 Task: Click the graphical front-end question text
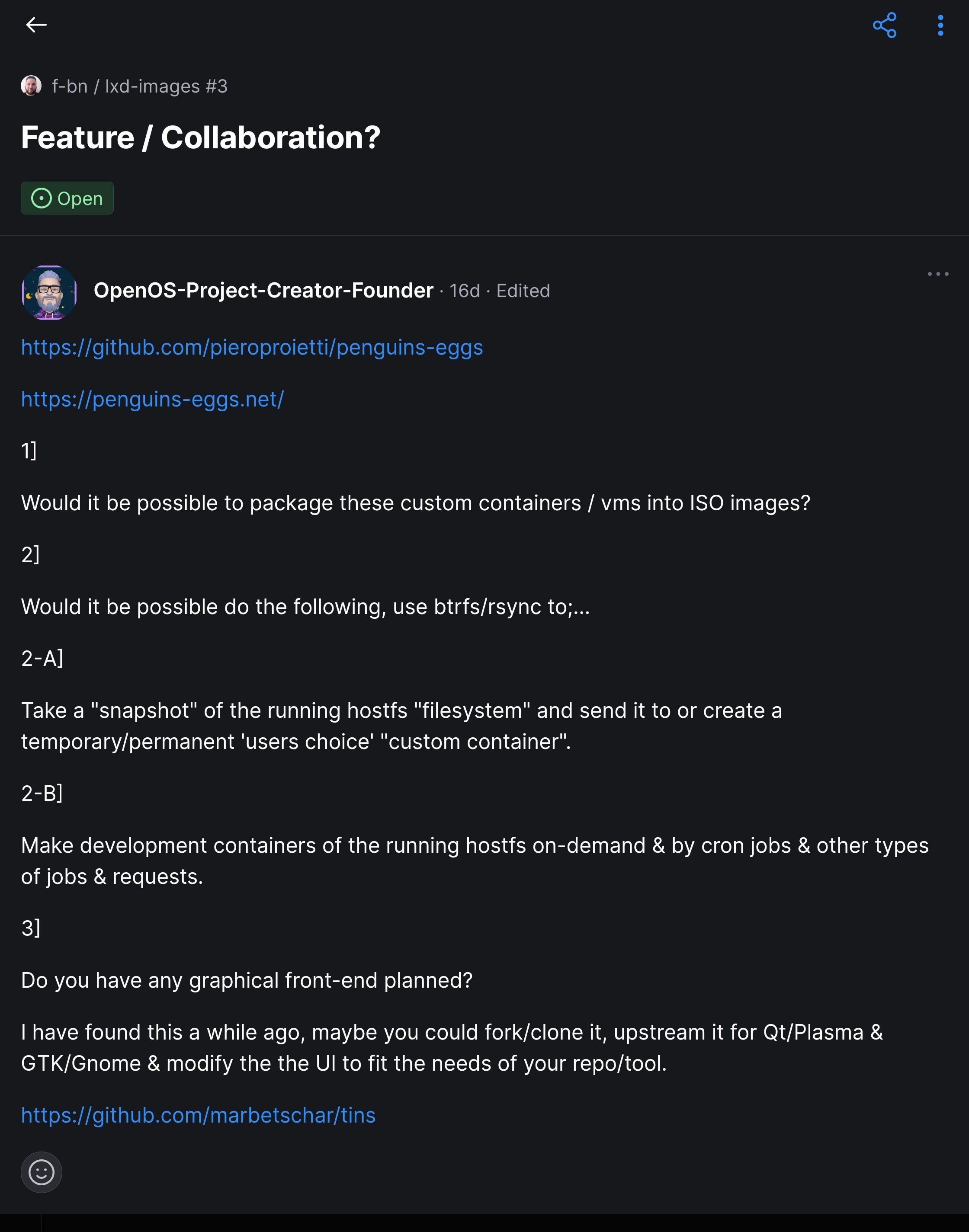click(x=246, y=980)
